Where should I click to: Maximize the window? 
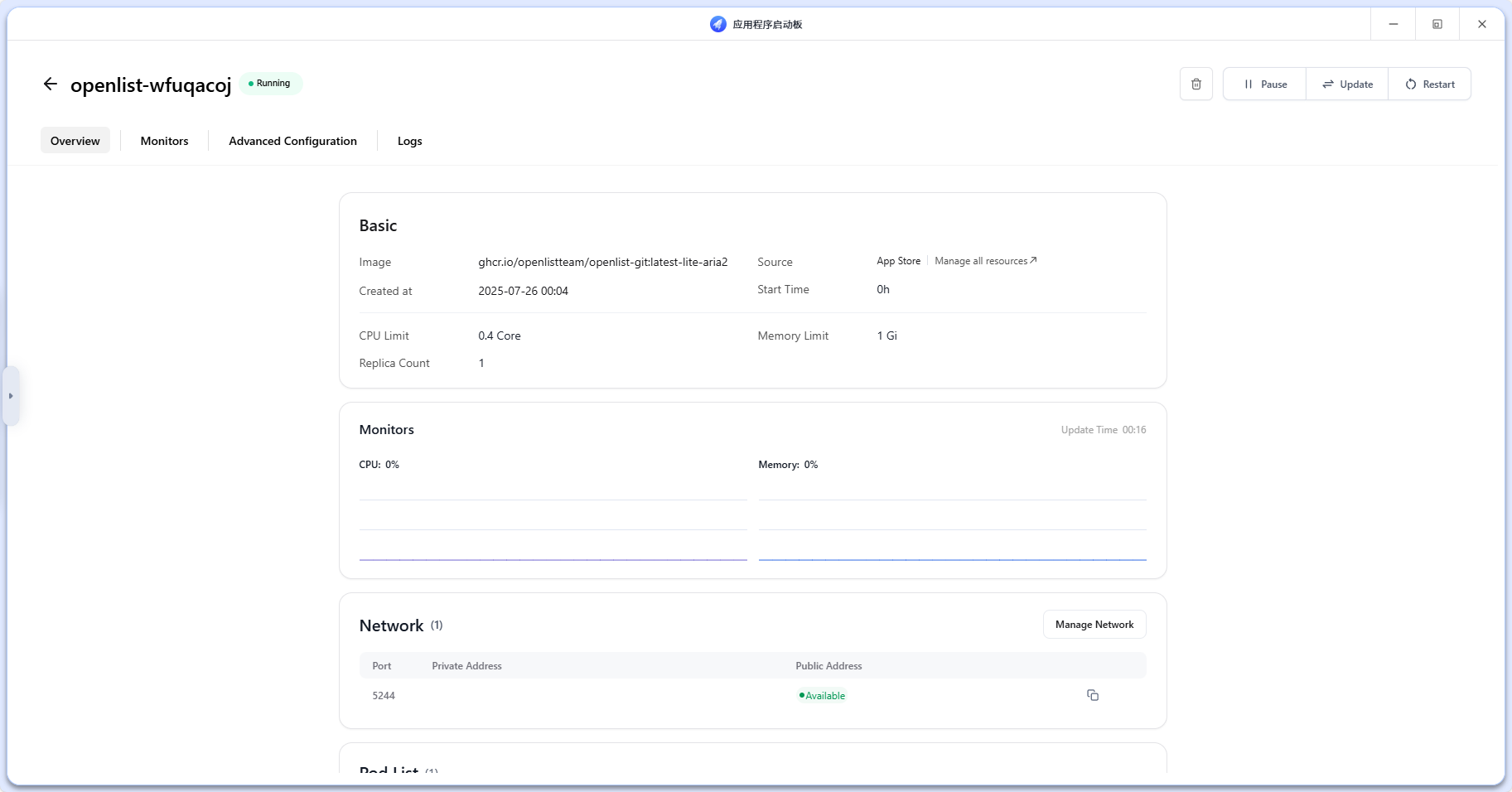coord(1437,24)
